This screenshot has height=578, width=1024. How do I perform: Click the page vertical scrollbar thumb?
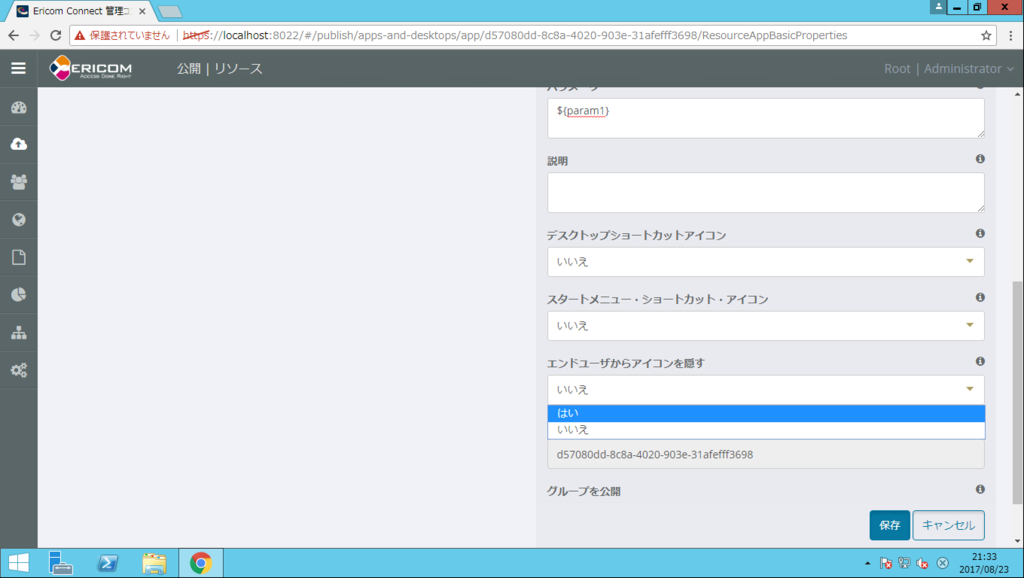point(1017,393)
